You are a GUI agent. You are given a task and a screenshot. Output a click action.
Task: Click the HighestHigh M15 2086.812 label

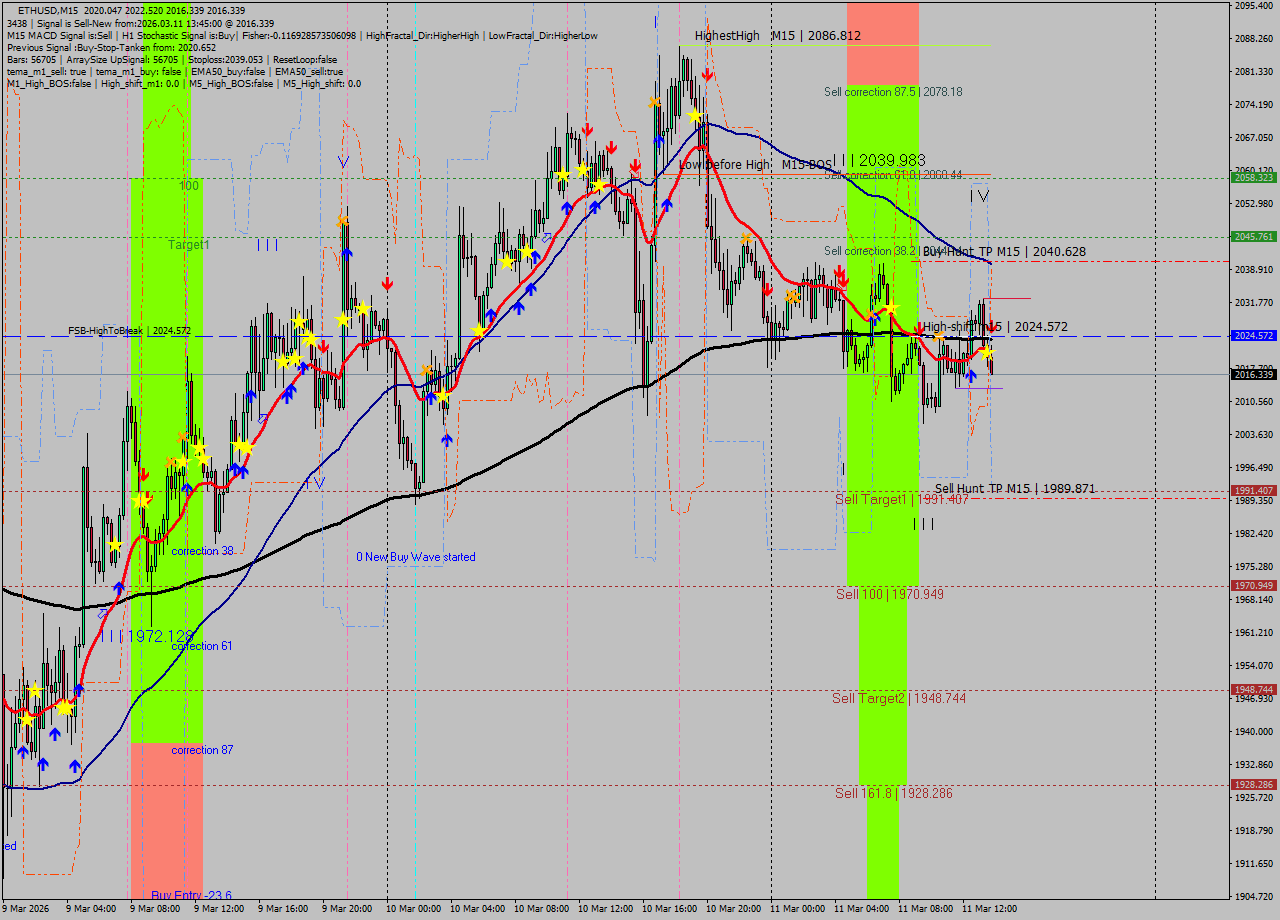(777, 36)
